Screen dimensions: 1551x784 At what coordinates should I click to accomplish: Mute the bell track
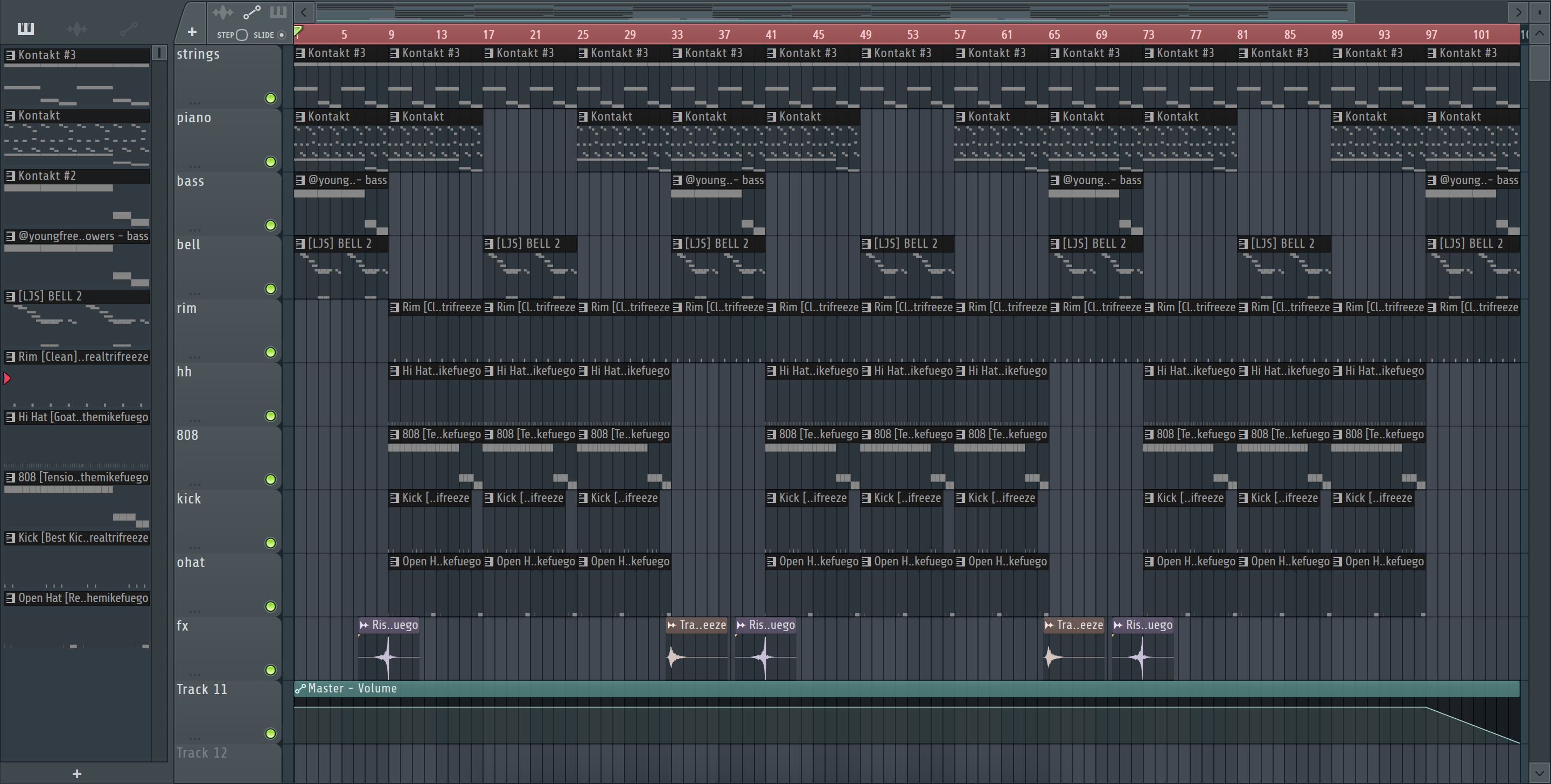point(270,289)
